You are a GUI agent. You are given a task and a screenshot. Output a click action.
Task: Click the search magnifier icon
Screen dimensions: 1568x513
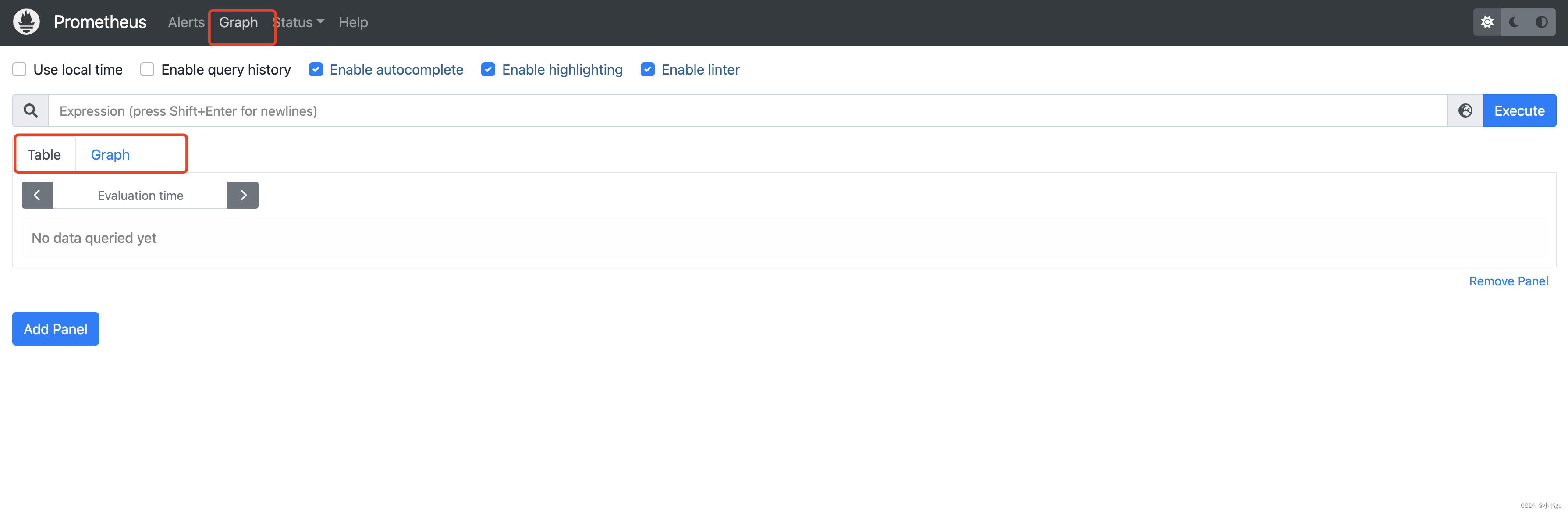[30, 110]
